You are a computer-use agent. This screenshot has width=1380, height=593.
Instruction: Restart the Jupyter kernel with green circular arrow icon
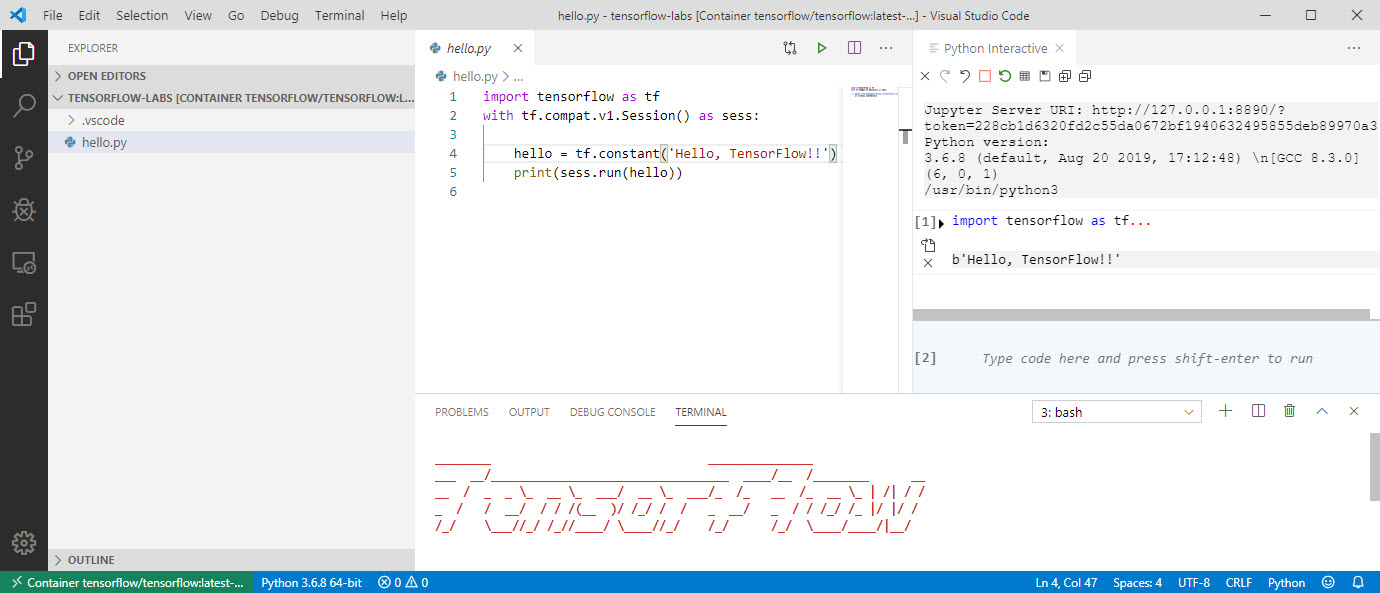[1005, 75]
